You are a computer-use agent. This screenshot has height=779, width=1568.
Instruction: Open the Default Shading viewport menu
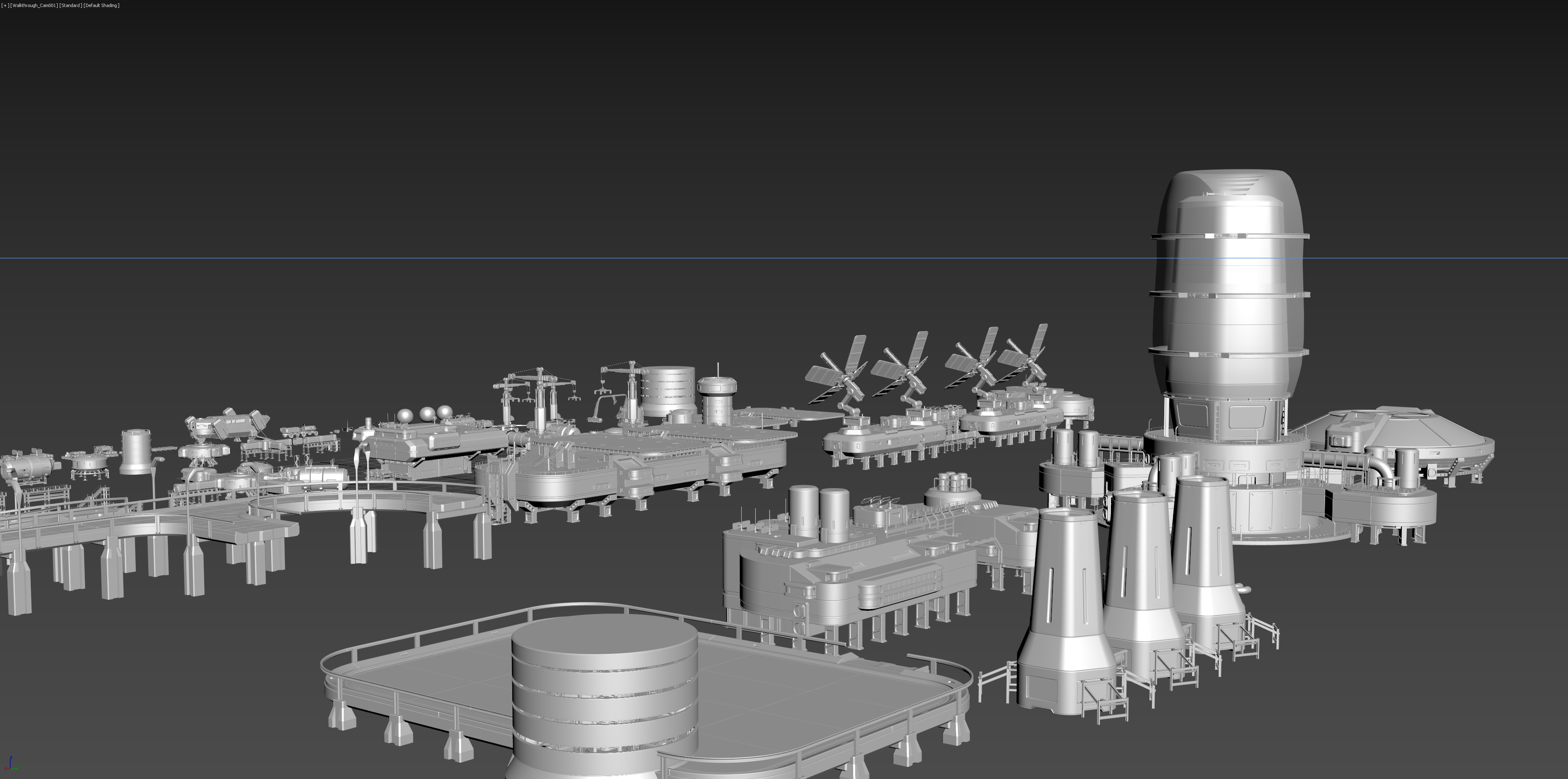(x=101, y=5)
